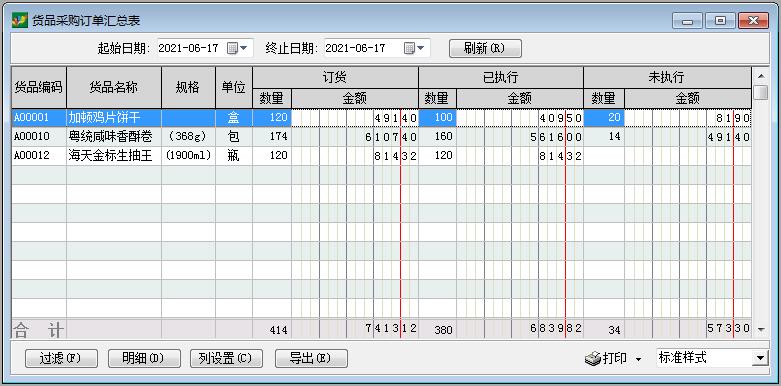Click unexecuted quantity 20 cell
Image resolution: width=781 pixels, height=386 pixels.
(604, 118)
